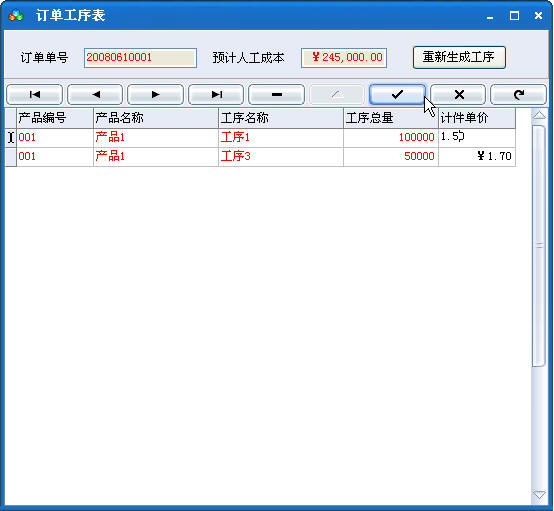Viewport: 554px width, 511px height.
Task: Refresh data with the curved arrow button
Action: pos(519,95)
